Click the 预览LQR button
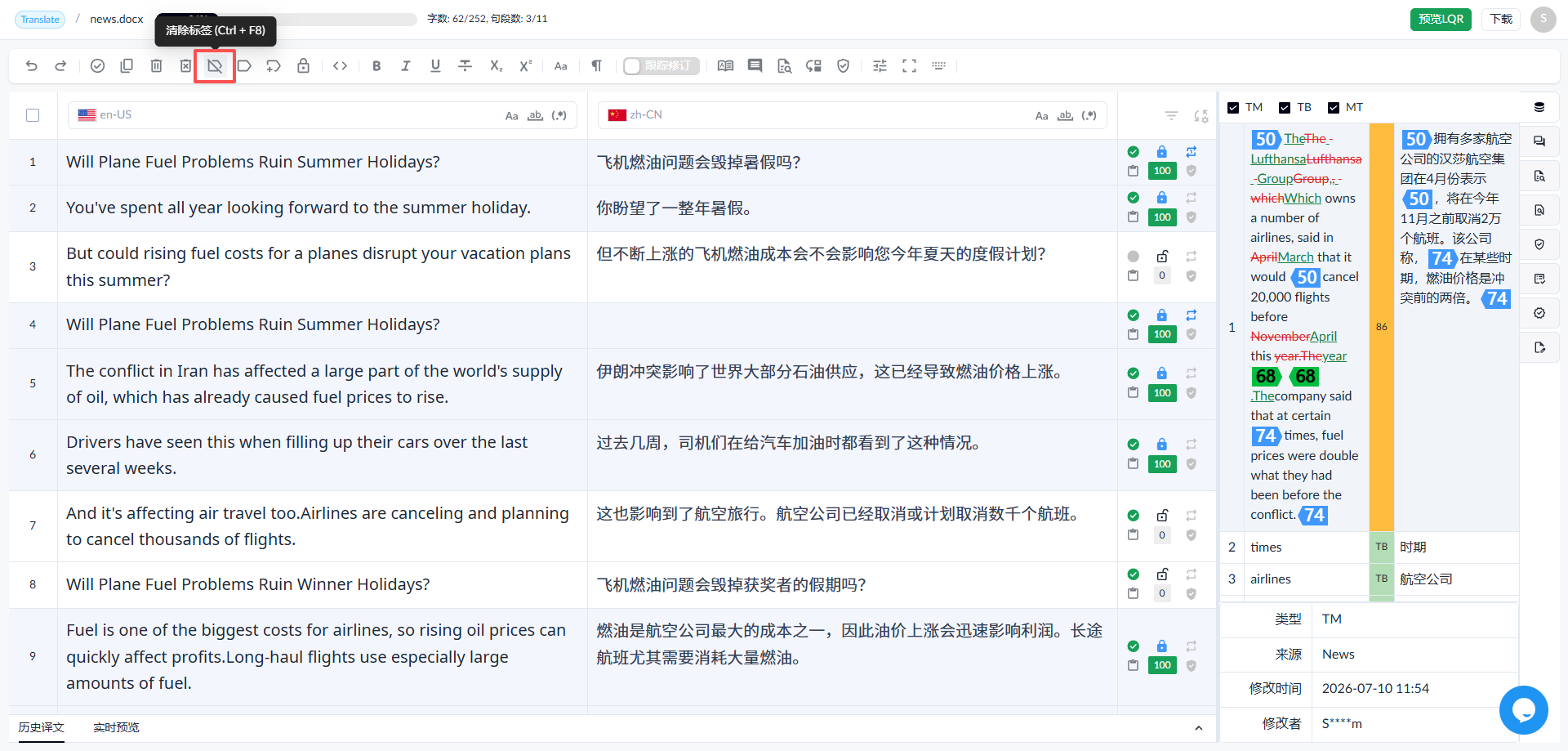The image size is (1568, 751). click(x=1441, y=19)
